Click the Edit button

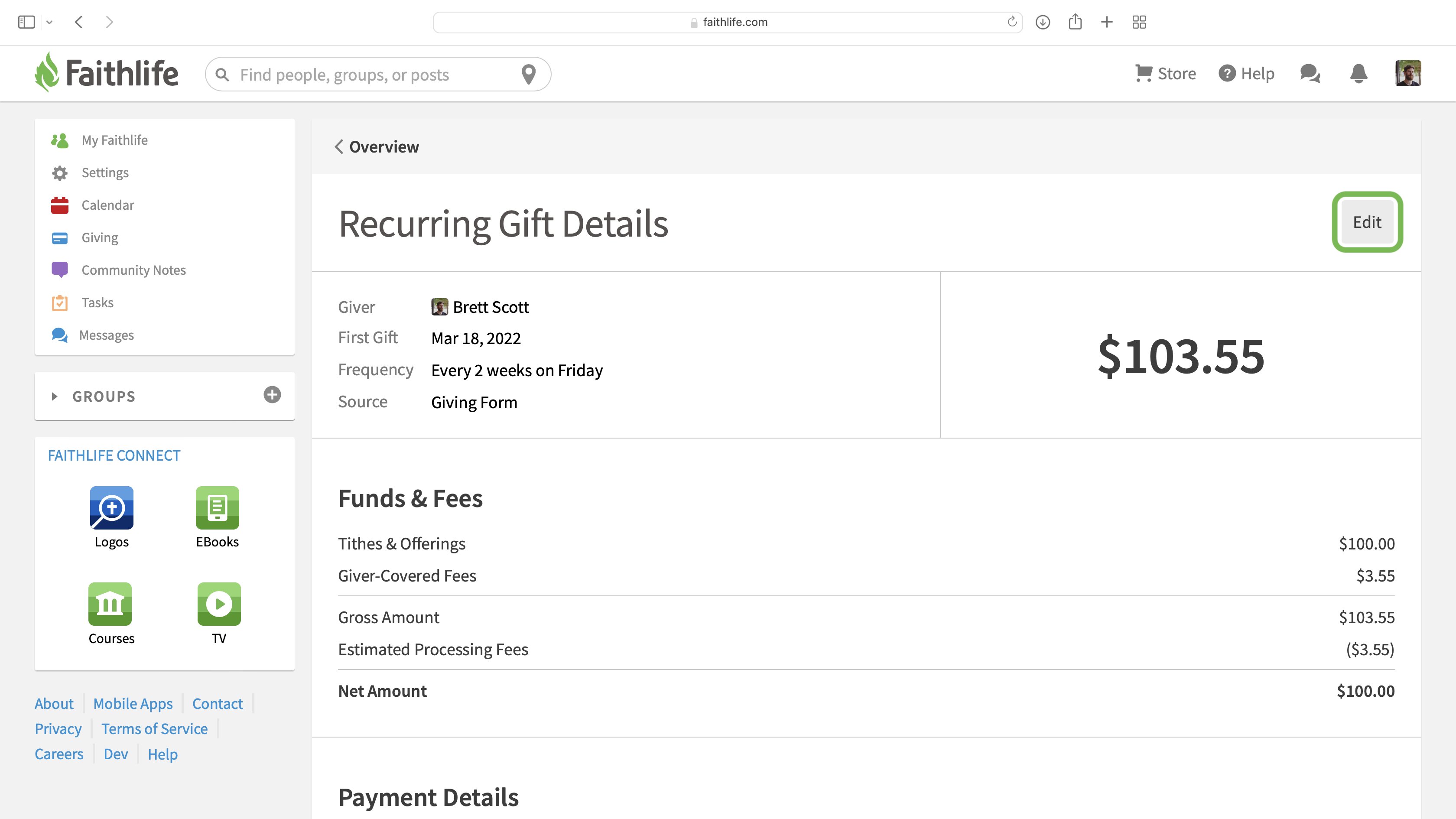1367,222
